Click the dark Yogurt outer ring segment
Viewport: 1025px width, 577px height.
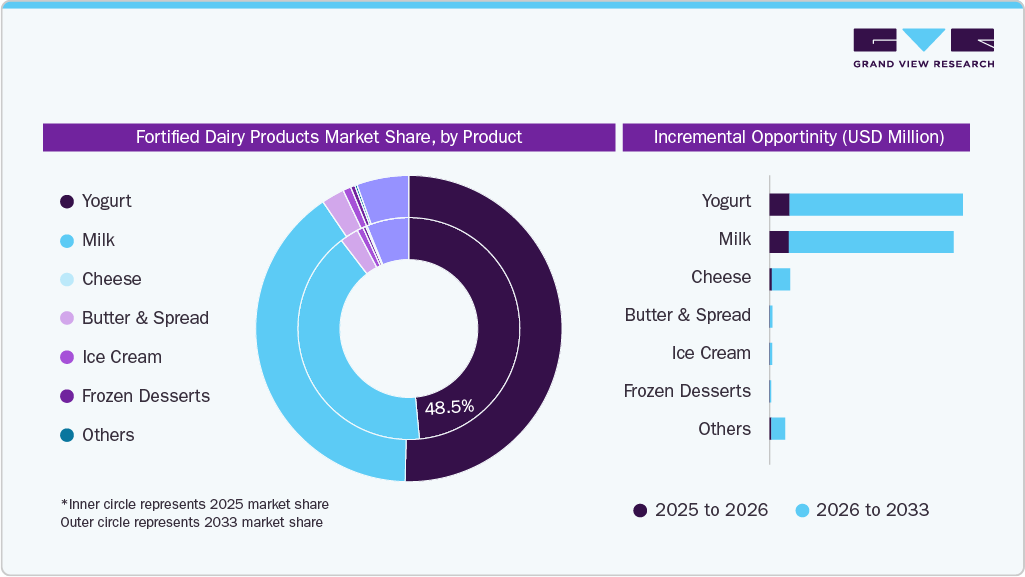click(539, 327)
